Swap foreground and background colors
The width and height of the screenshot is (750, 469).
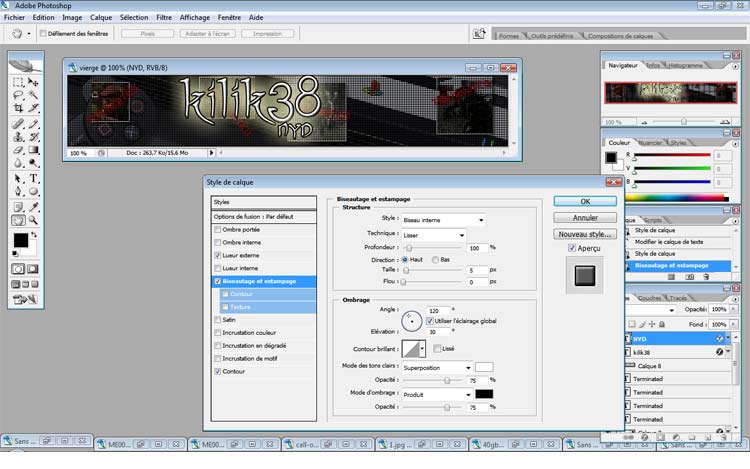(34, 235)
